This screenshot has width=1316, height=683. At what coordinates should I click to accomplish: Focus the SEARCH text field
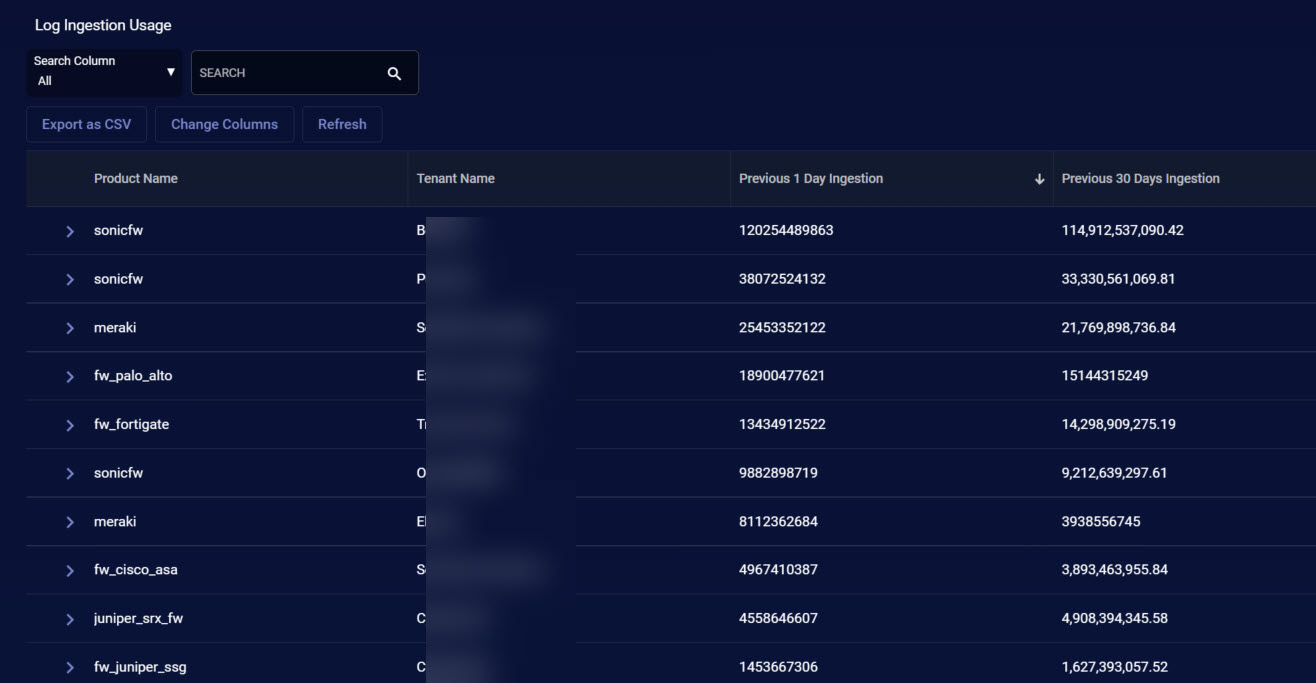tap(285, 73)
